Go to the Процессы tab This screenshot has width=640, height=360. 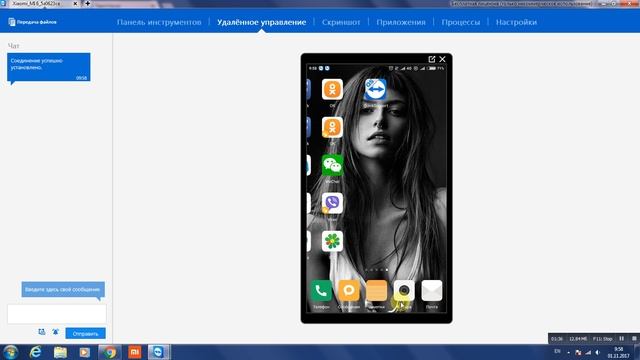point(460,22)
